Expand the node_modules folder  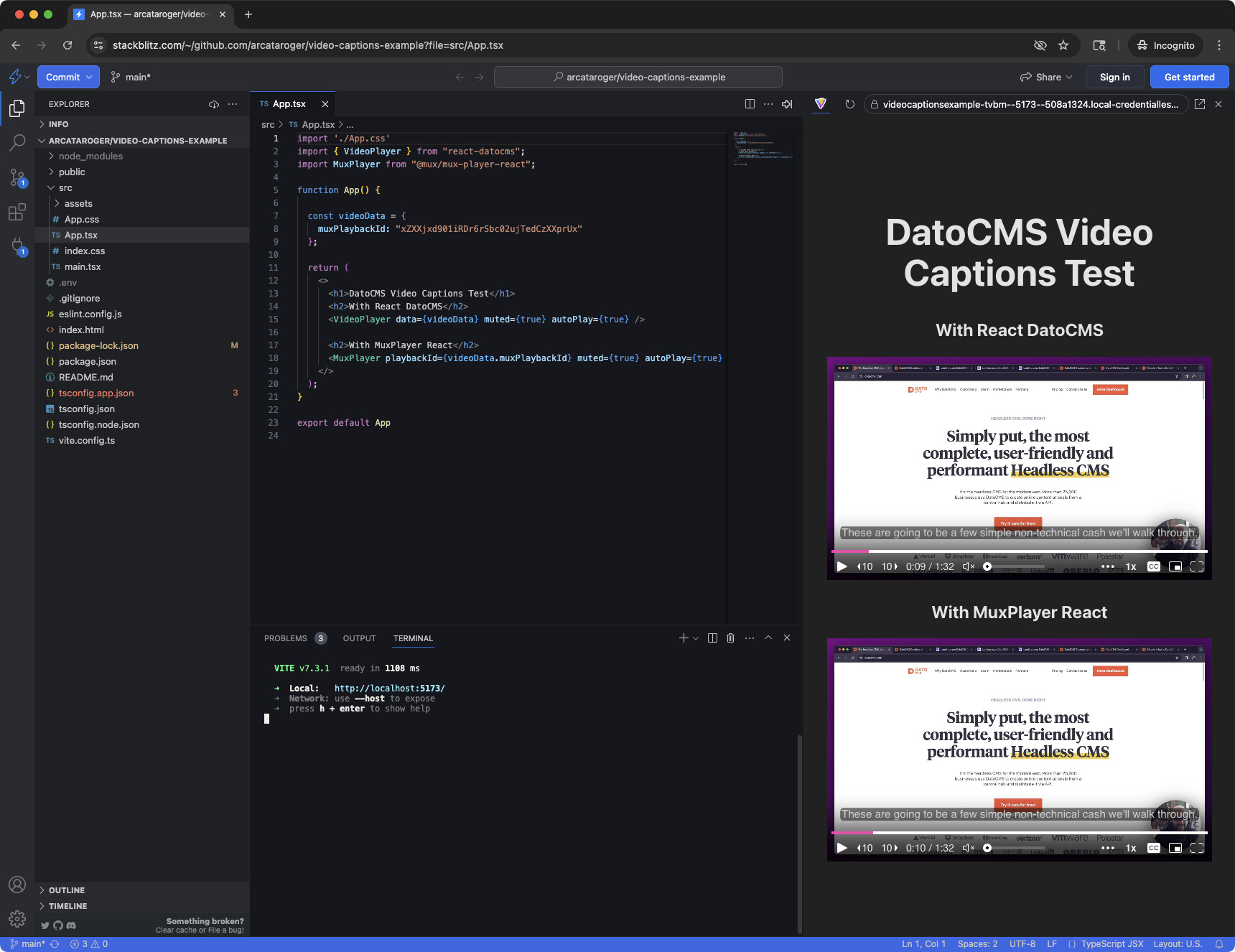pyautogui.click(x=90, y=157)
